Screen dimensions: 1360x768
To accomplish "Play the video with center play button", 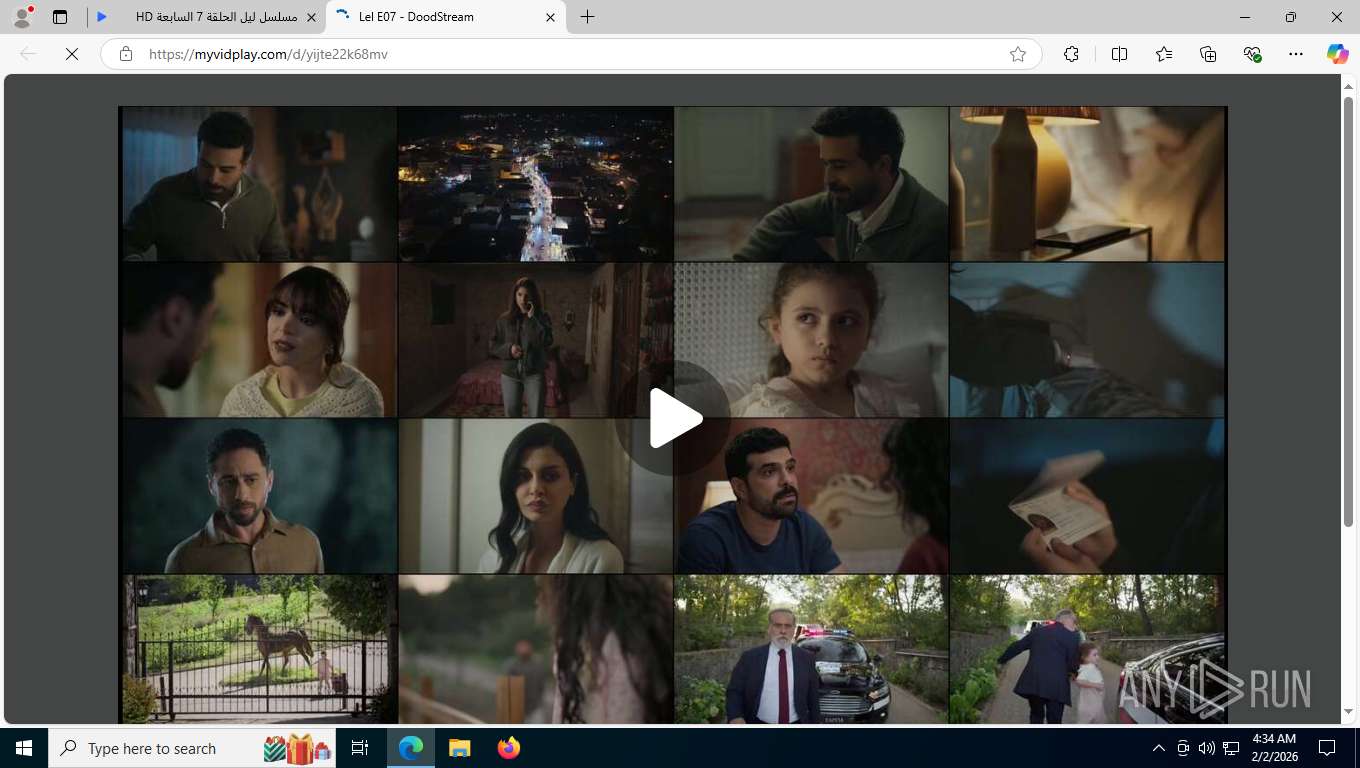I will click(673, 418).
